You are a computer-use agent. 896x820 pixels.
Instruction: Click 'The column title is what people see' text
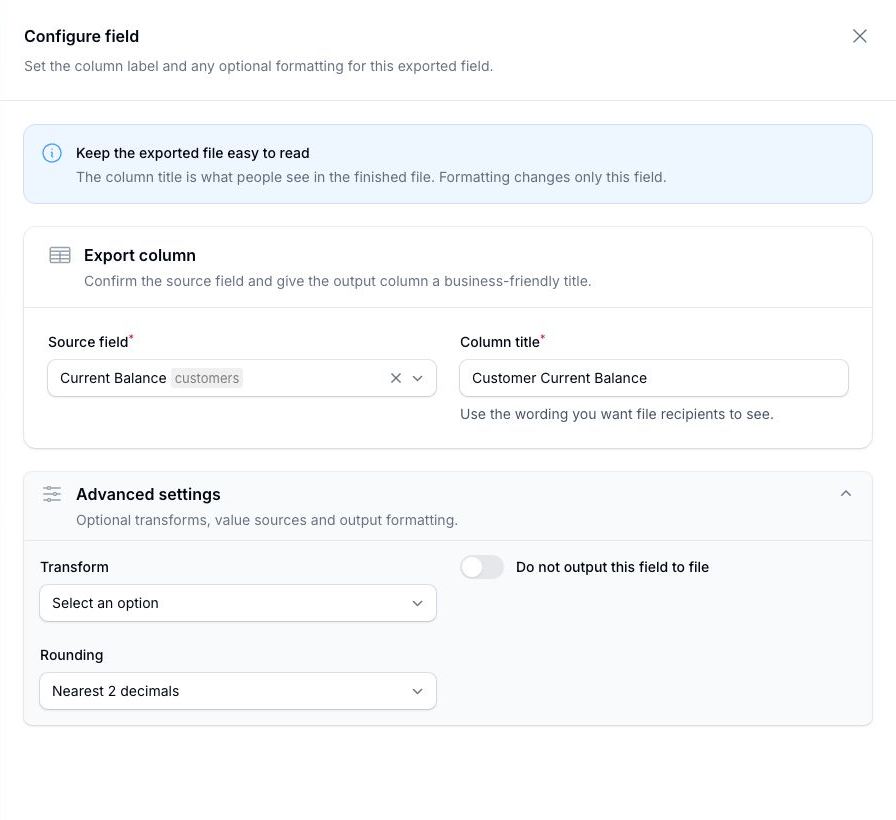pyautogui.click(x=371, y=177)
